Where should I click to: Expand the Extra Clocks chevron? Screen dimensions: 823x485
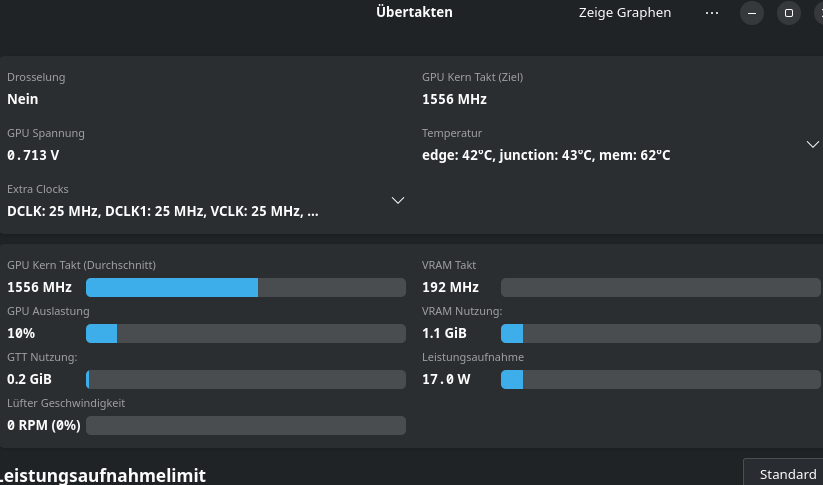(398, 201)
